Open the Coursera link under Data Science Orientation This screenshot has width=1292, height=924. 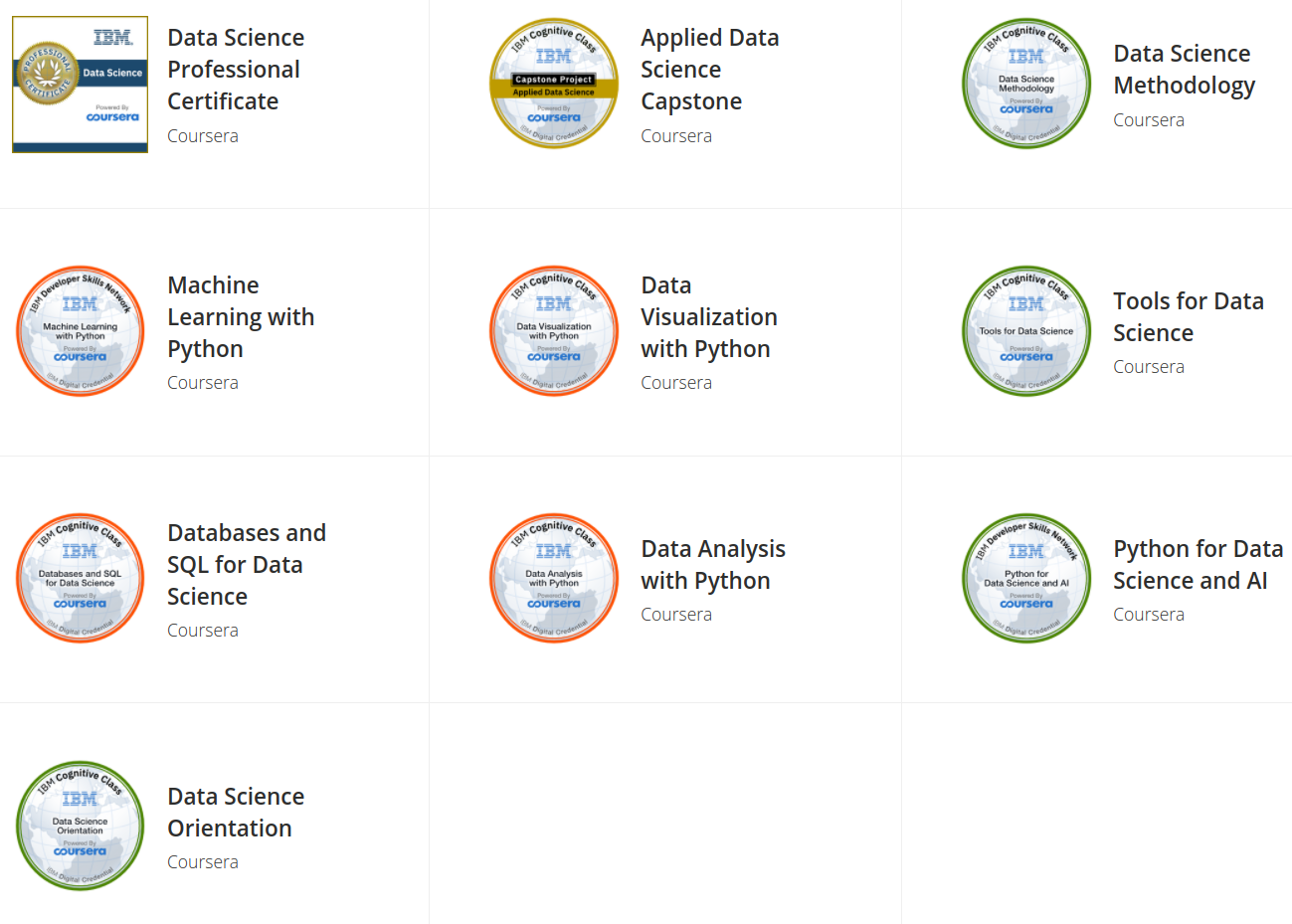(x=203, y=861)
